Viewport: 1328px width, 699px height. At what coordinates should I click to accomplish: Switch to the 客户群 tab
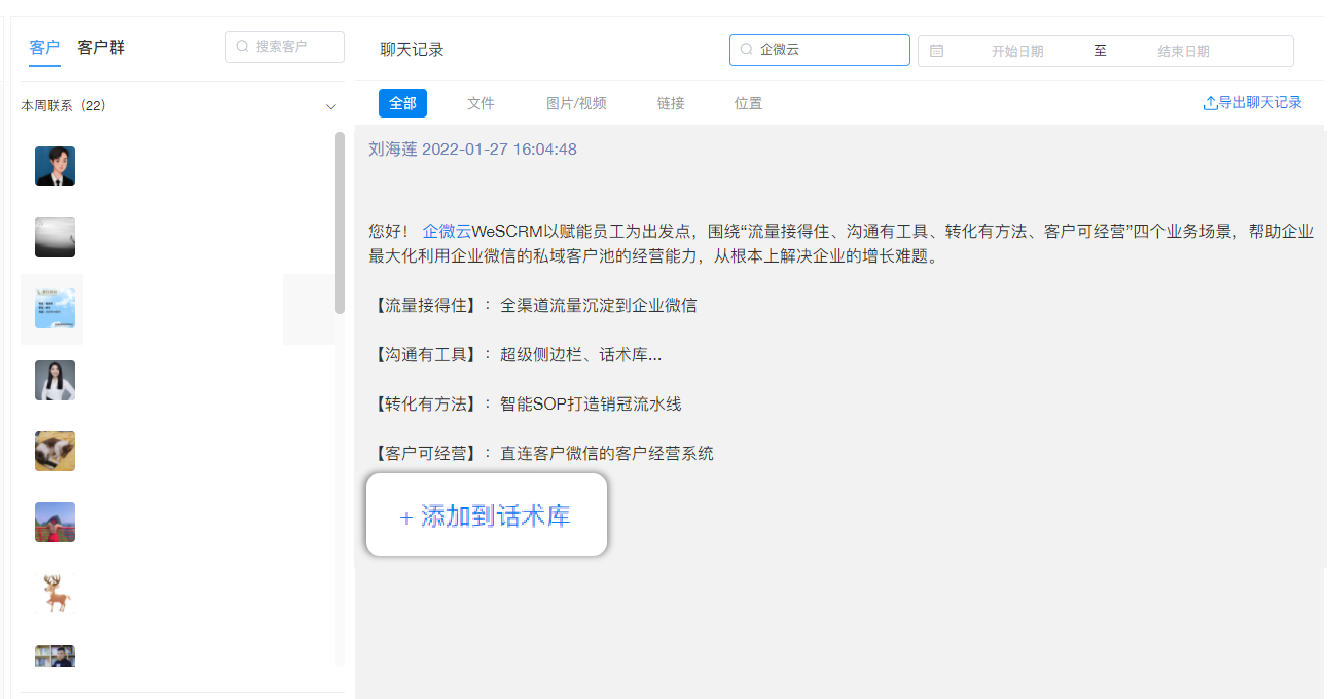(x=101, y=47)
